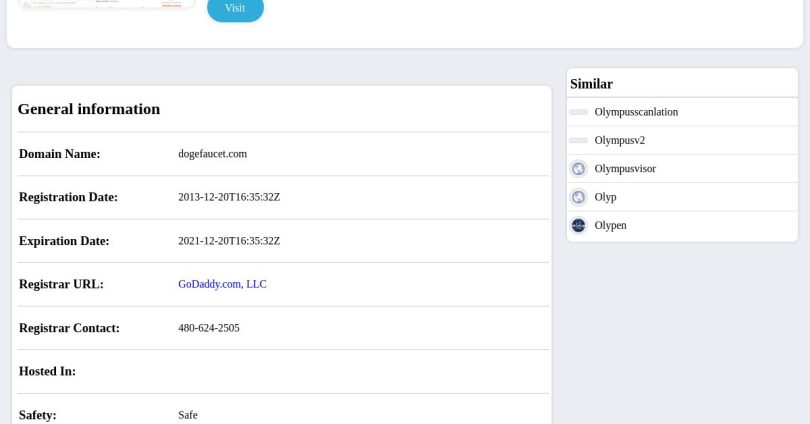This screenshot has height=424, width=810.
Task: Click the dark favicon next to Olypen
Action: pyautogui.click(x=579, y=226)
